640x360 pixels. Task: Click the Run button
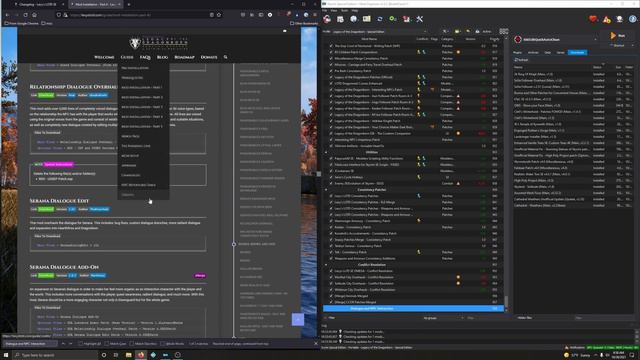point(618,36)
